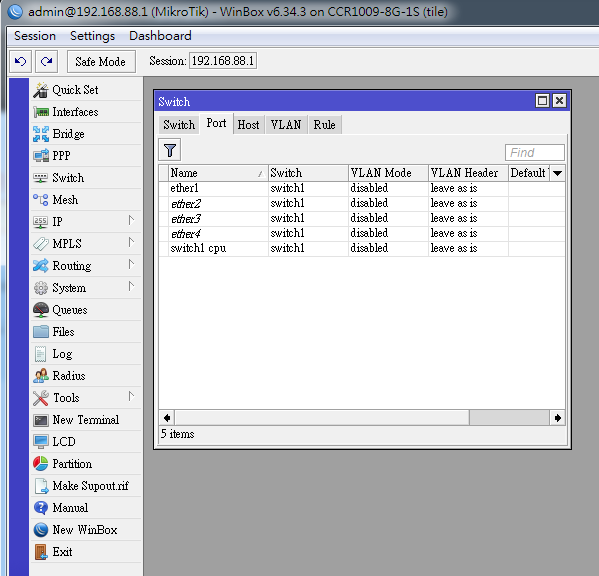Viewport: 599px width, 576px height.
Task: Click the New WinBox icon
Action: pos(40,530)
